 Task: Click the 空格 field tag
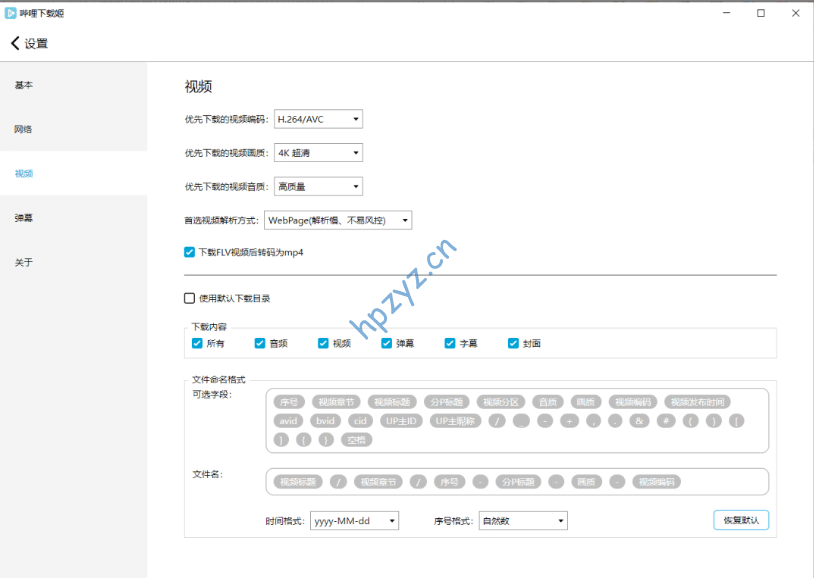click(x=356, y=439)
